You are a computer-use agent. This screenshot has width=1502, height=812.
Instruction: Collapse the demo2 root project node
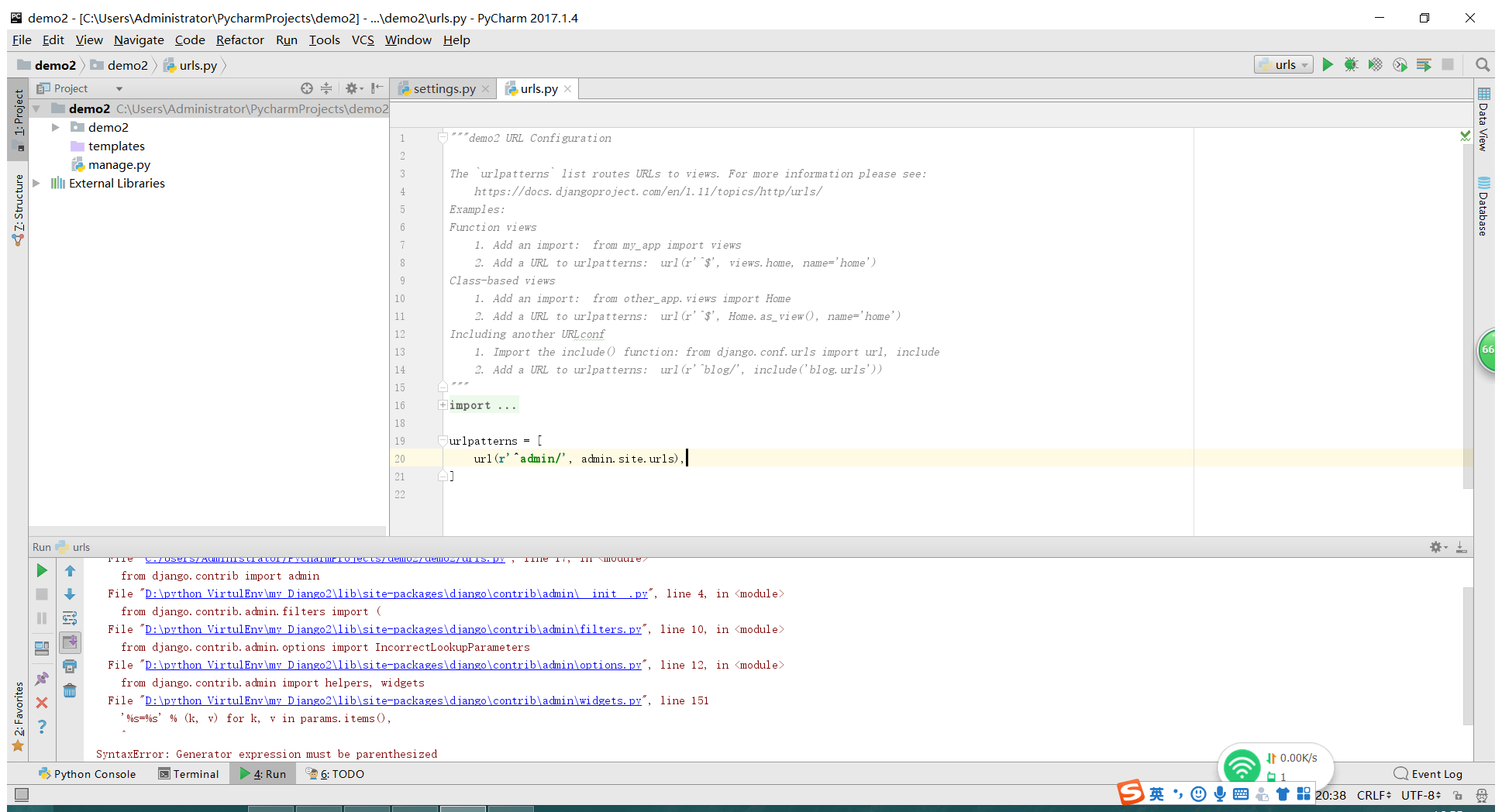tap(36, 108)
